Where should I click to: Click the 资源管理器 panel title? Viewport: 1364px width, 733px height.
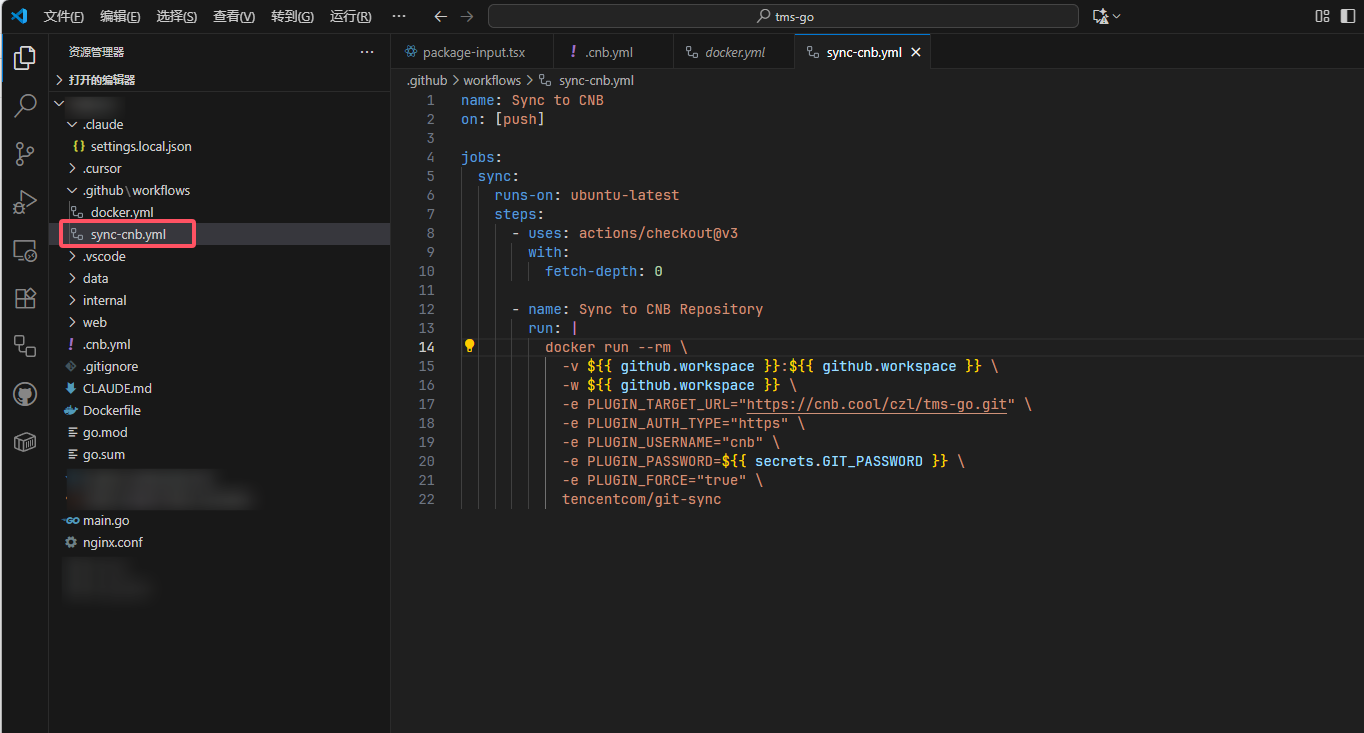click(96, 52)
